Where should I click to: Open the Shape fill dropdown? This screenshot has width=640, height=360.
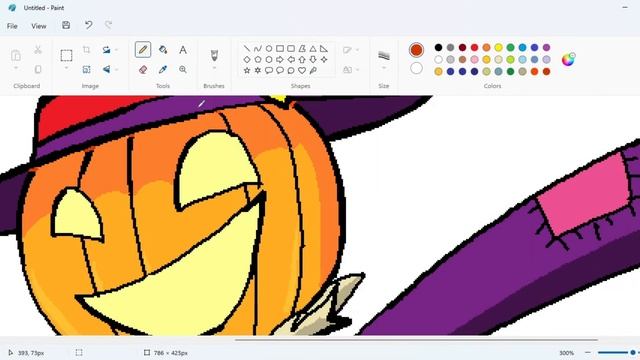tap(351, 70)
